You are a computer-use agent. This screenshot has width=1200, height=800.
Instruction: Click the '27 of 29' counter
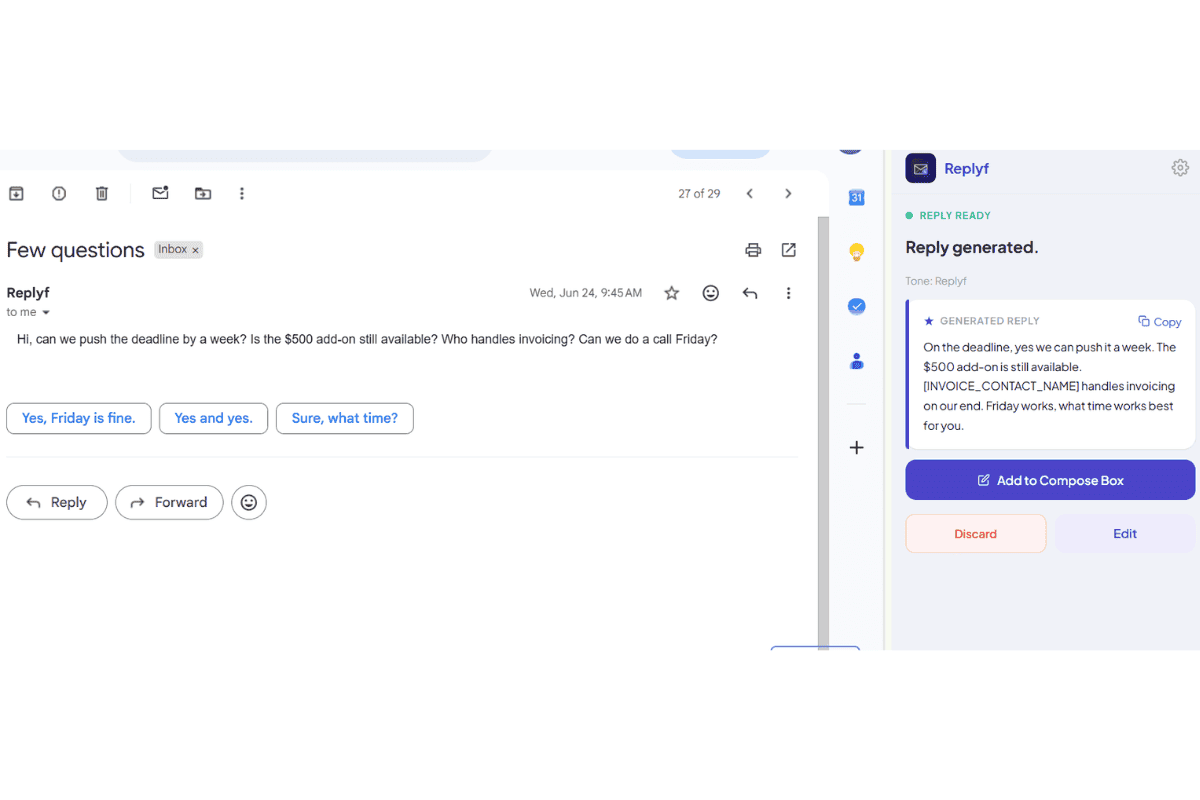[x=699, y=194]
